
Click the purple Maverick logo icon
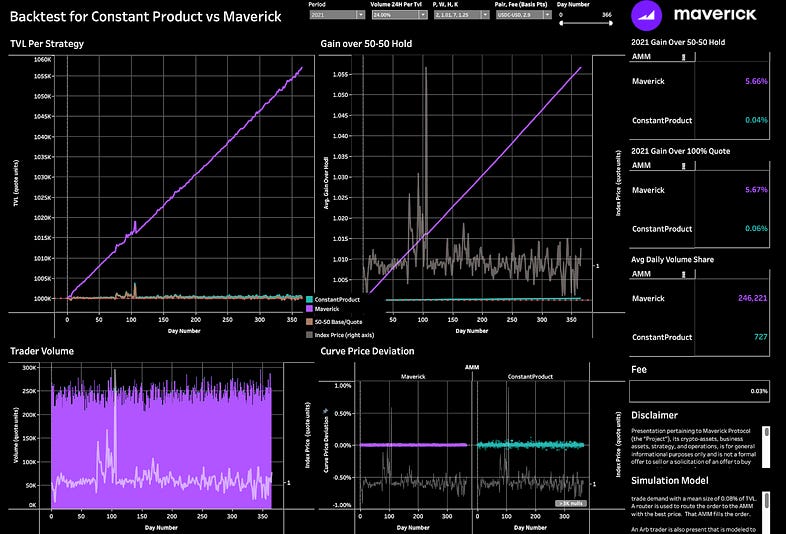[x=646, y=16]
